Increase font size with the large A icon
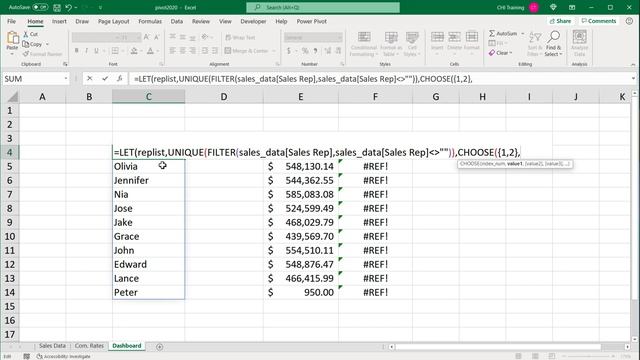 point(147,37)
